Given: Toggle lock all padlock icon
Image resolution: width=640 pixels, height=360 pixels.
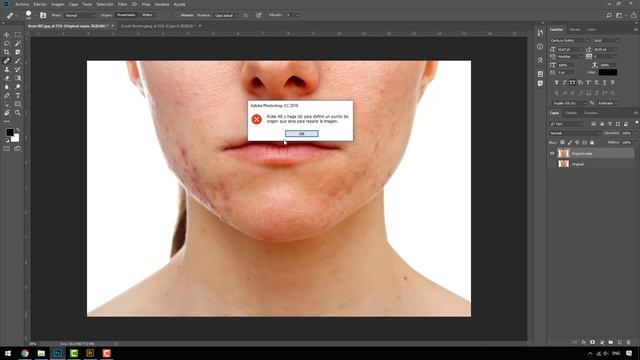Looking at the screenshot, I should (x=592, y=142).
